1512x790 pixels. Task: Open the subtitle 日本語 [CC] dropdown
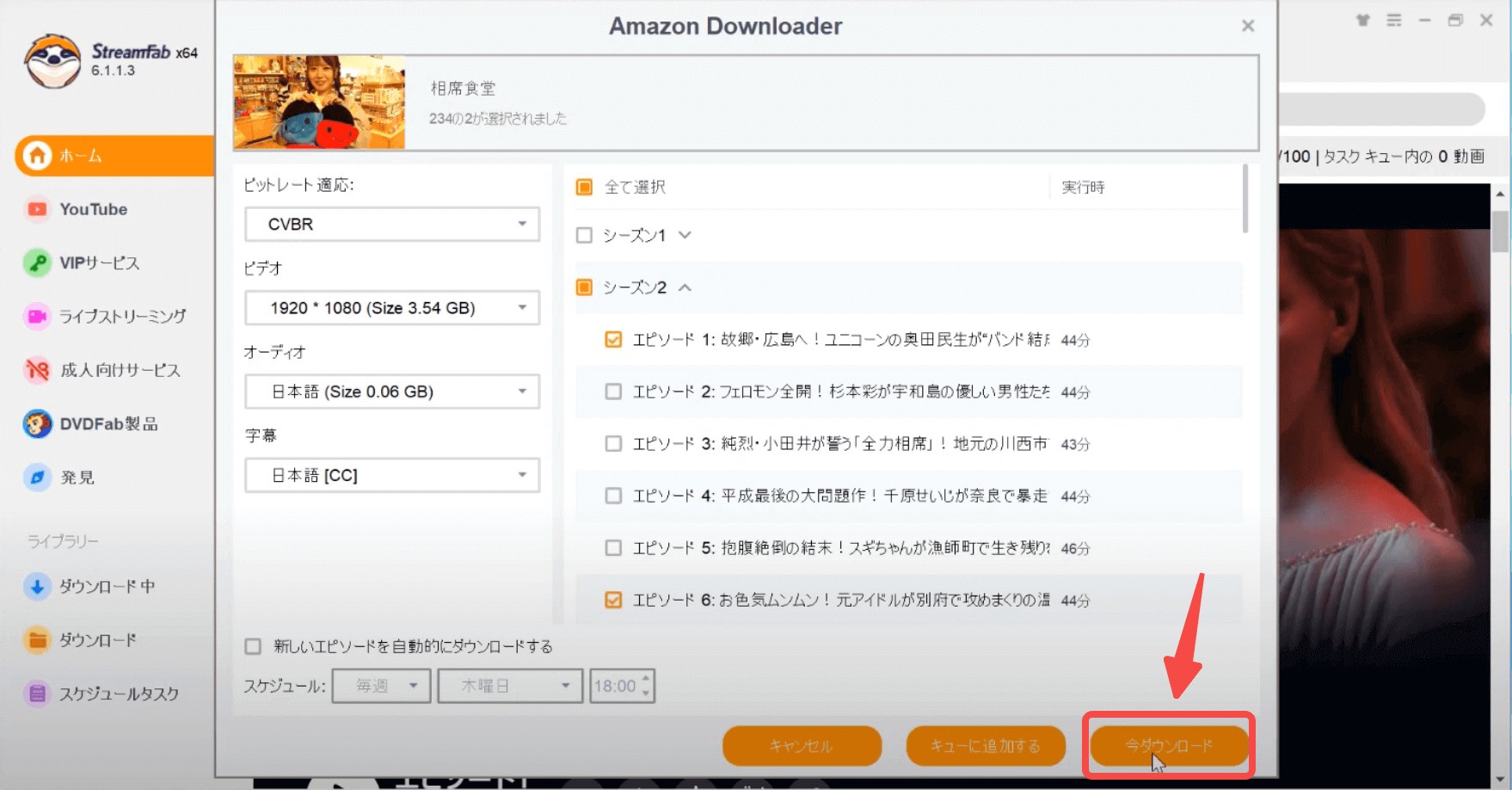(392, 475)
